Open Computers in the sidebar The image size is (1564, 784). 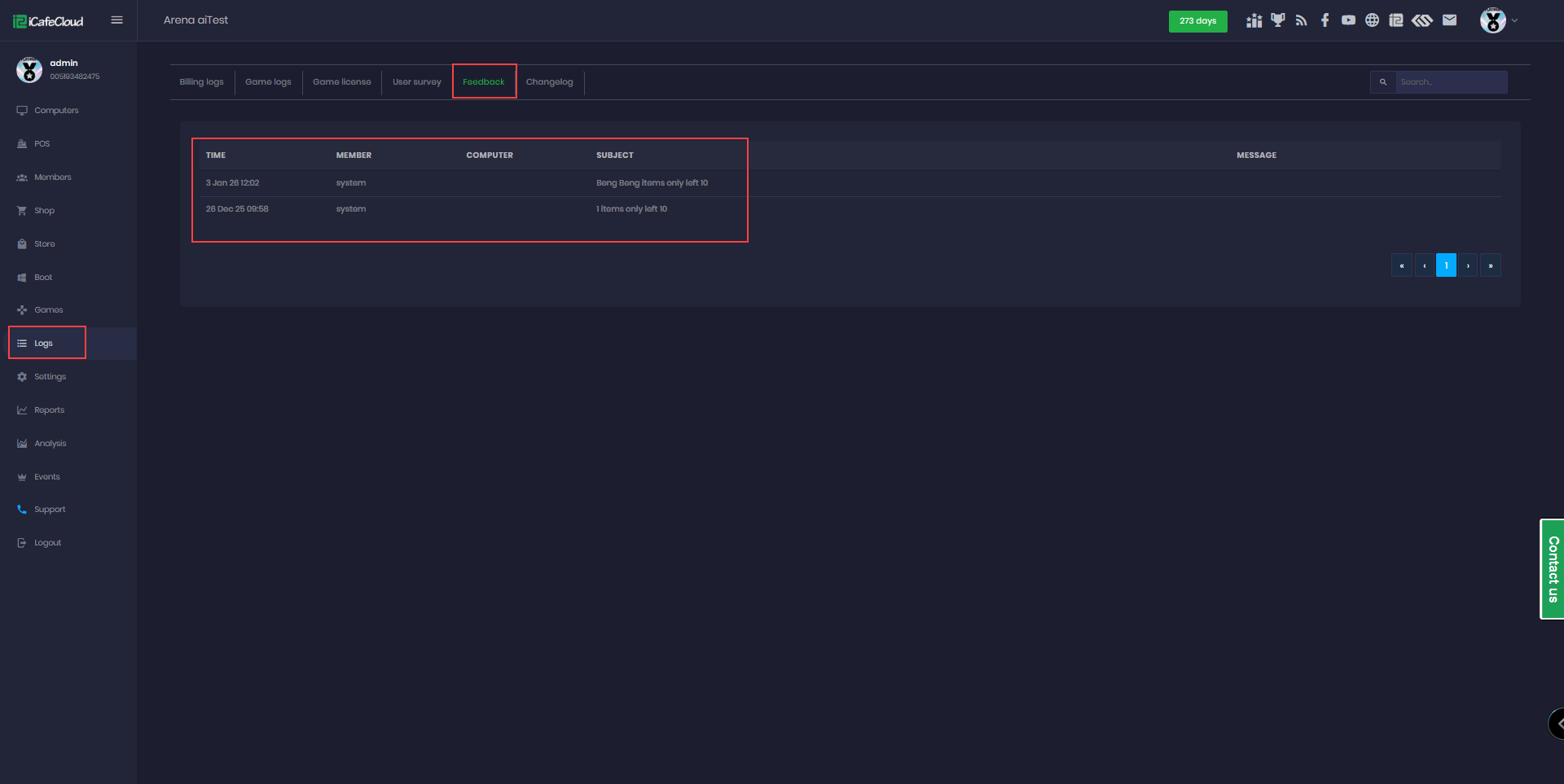56,111
